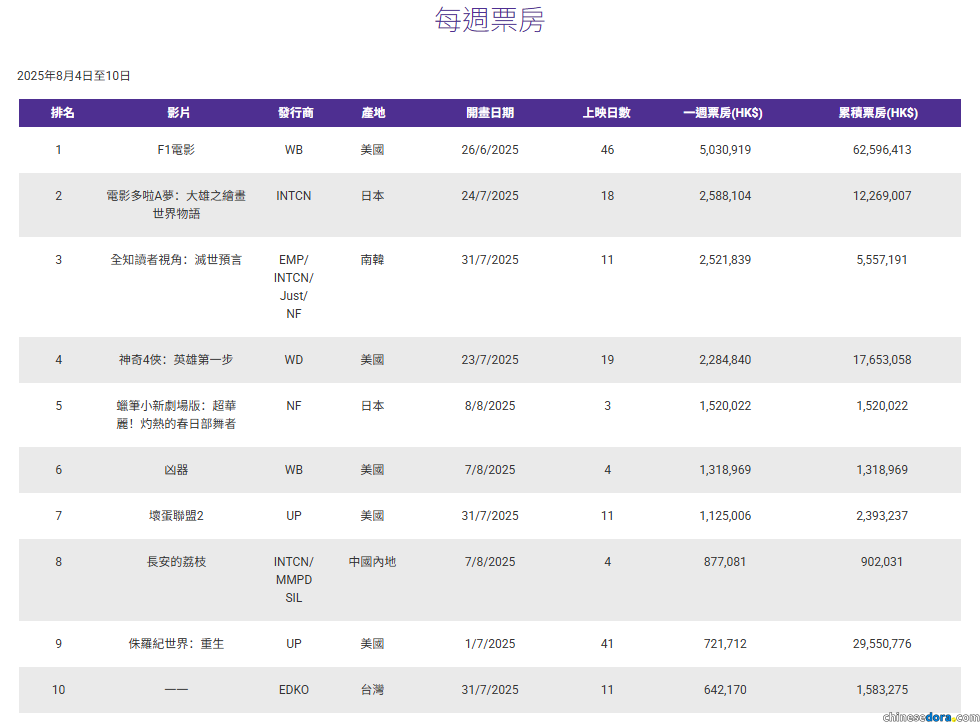Click the F1電影 film title
The width and height of the screenshot is (980, 724).
tap(176, 150)
